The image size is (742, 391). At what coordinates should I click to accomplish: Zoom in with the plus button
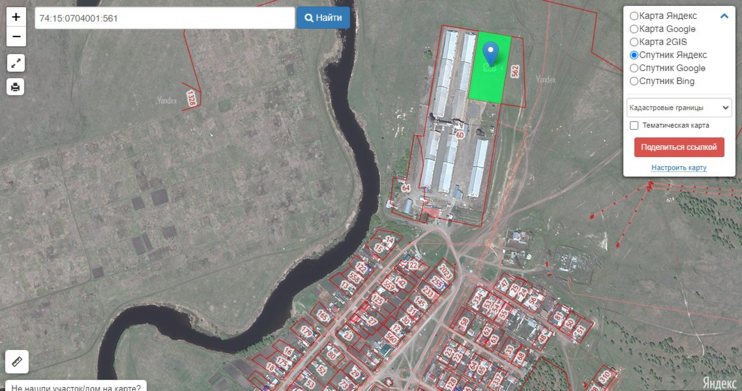pyautogui.click(x=16, y=17)
